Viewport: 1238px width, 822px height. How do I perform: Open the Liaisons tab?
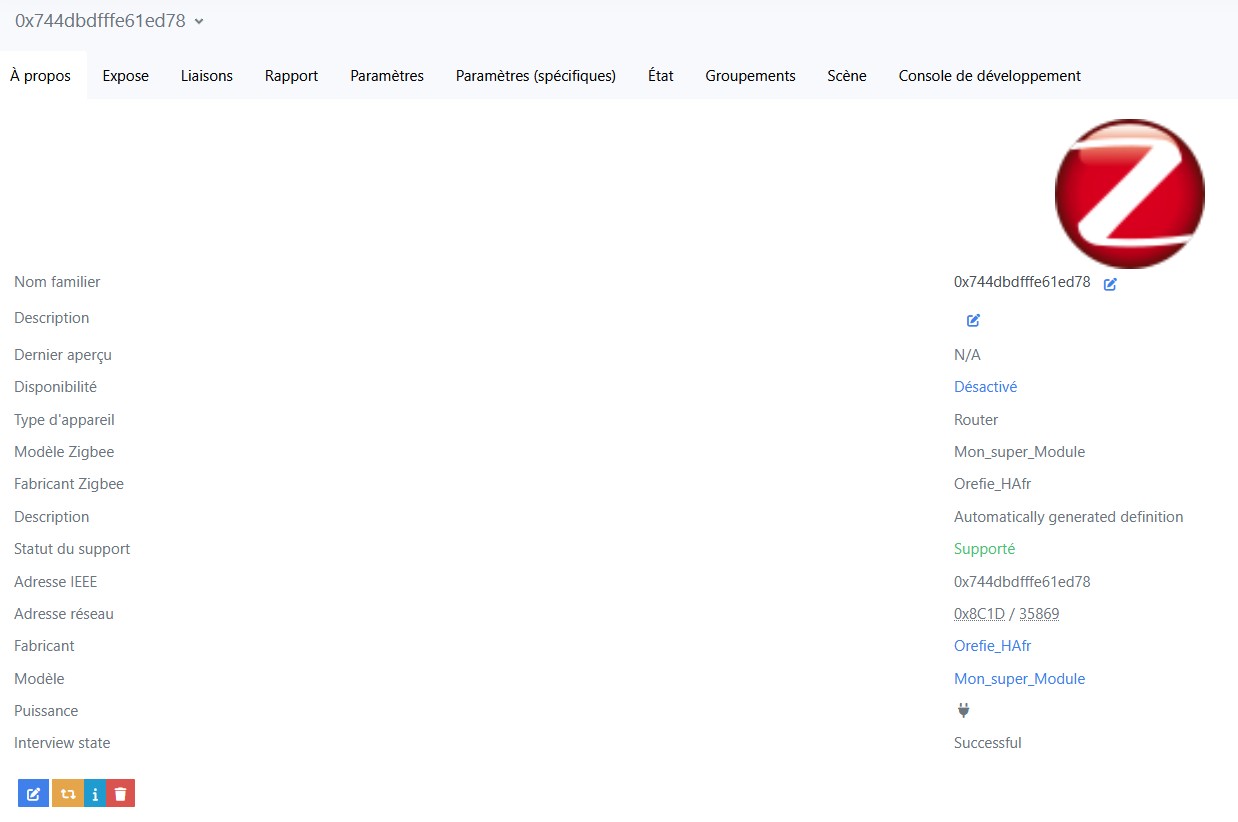click(x=207, y=76)
